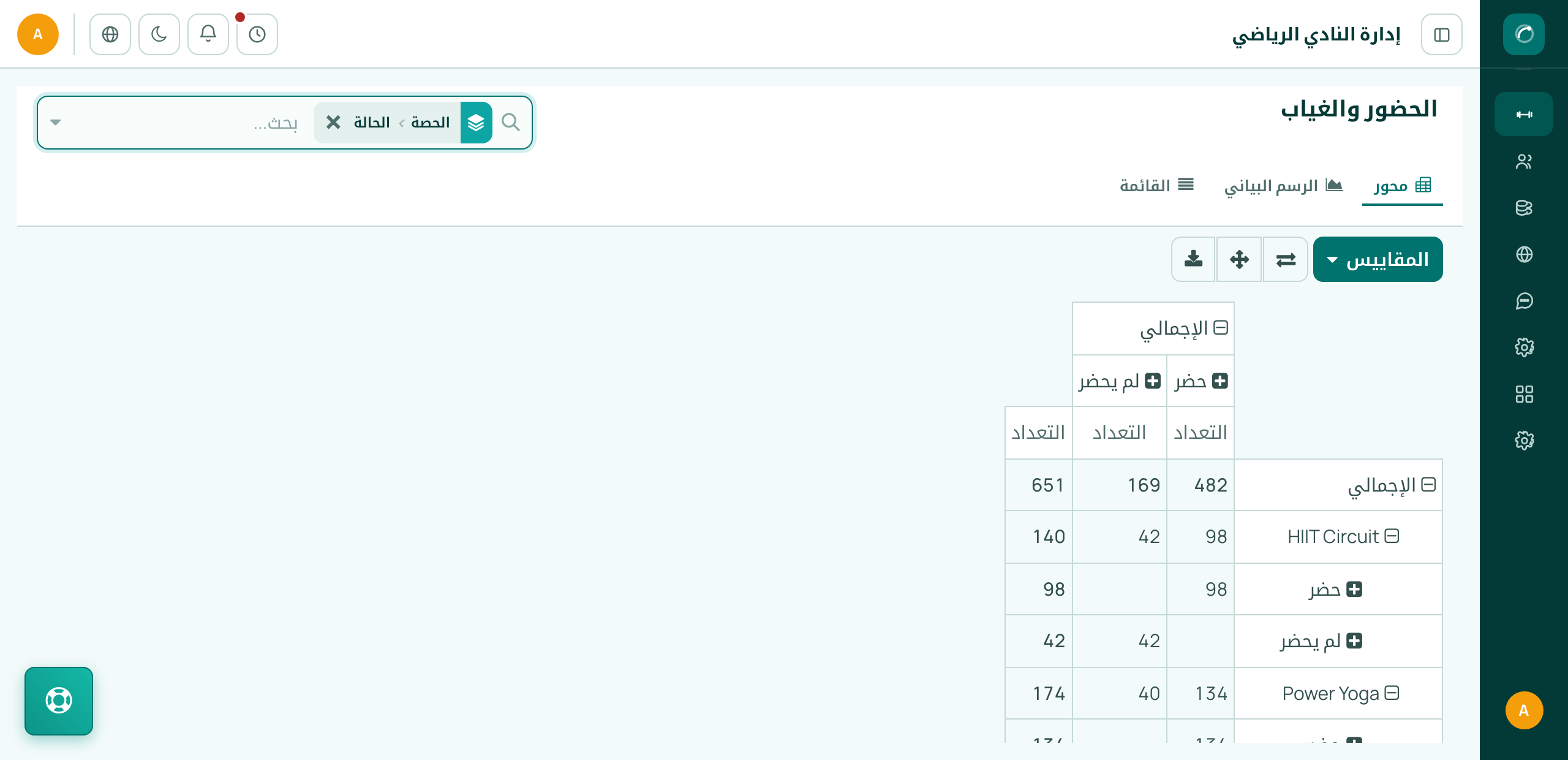This screenshot has height=760, width=1568.
Task: Open the search options dropdown arrow
Action: click(x=56, y=123)
